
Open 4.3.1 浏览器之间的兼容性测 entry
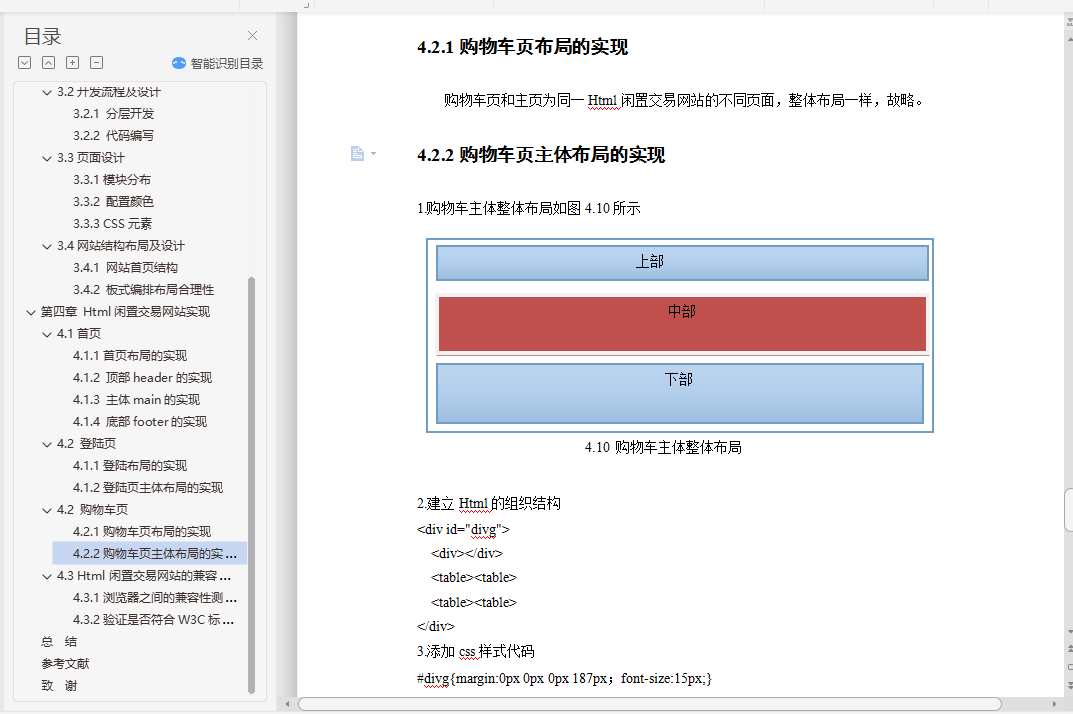point(155,598)
